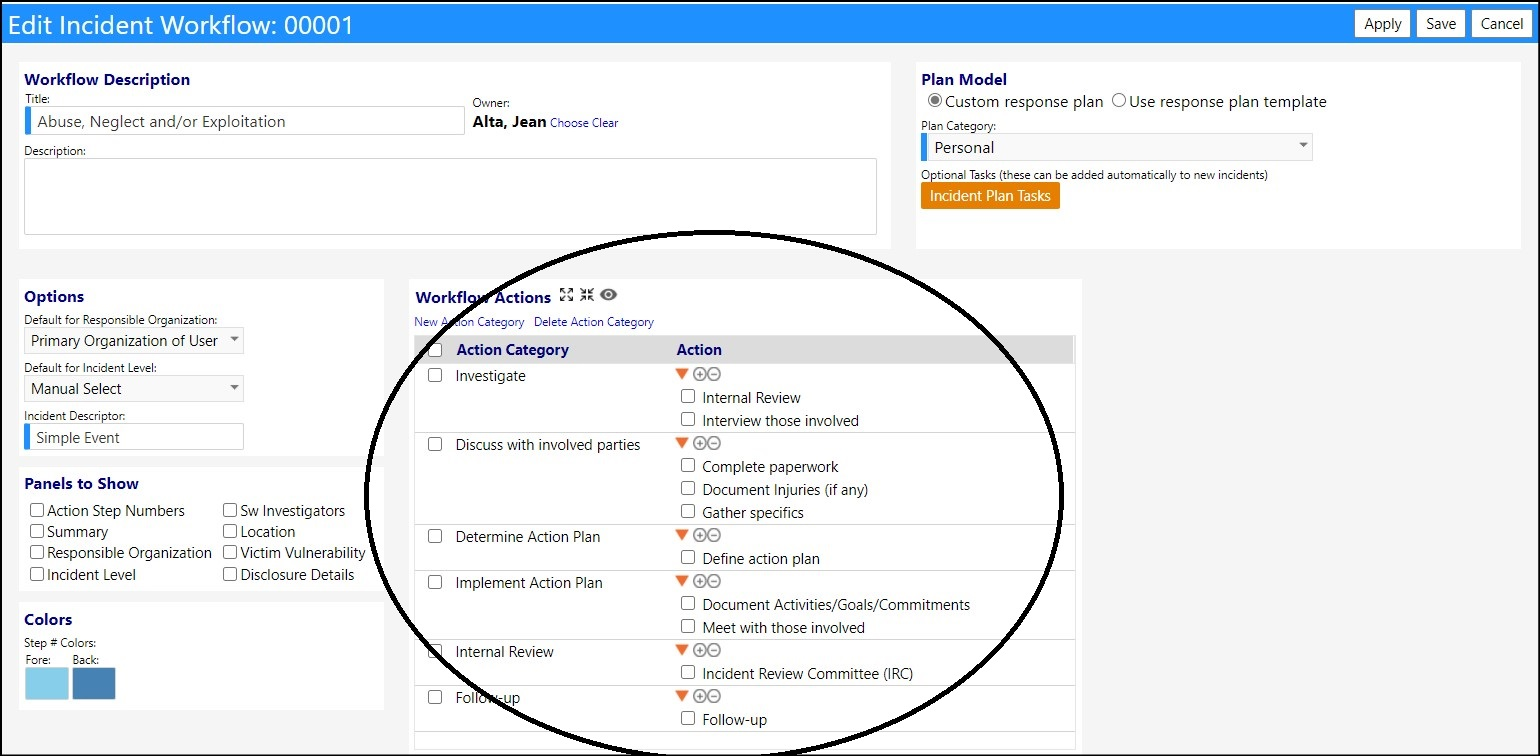Enable Location panel checkbox
Image resolution: width=1540 pixels, height=756 pixels.
(x=230, y=531)
